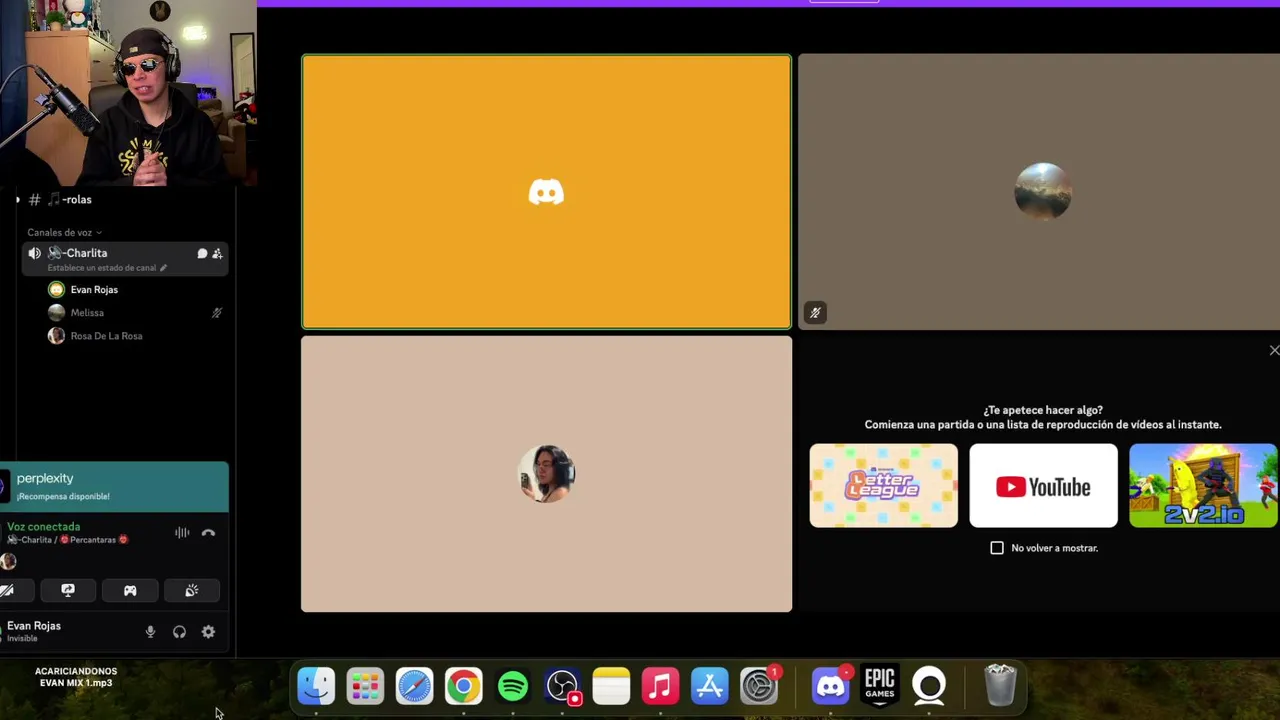
Task: Deafen audio with the headphones icon
Action: (x=179, y=632)
